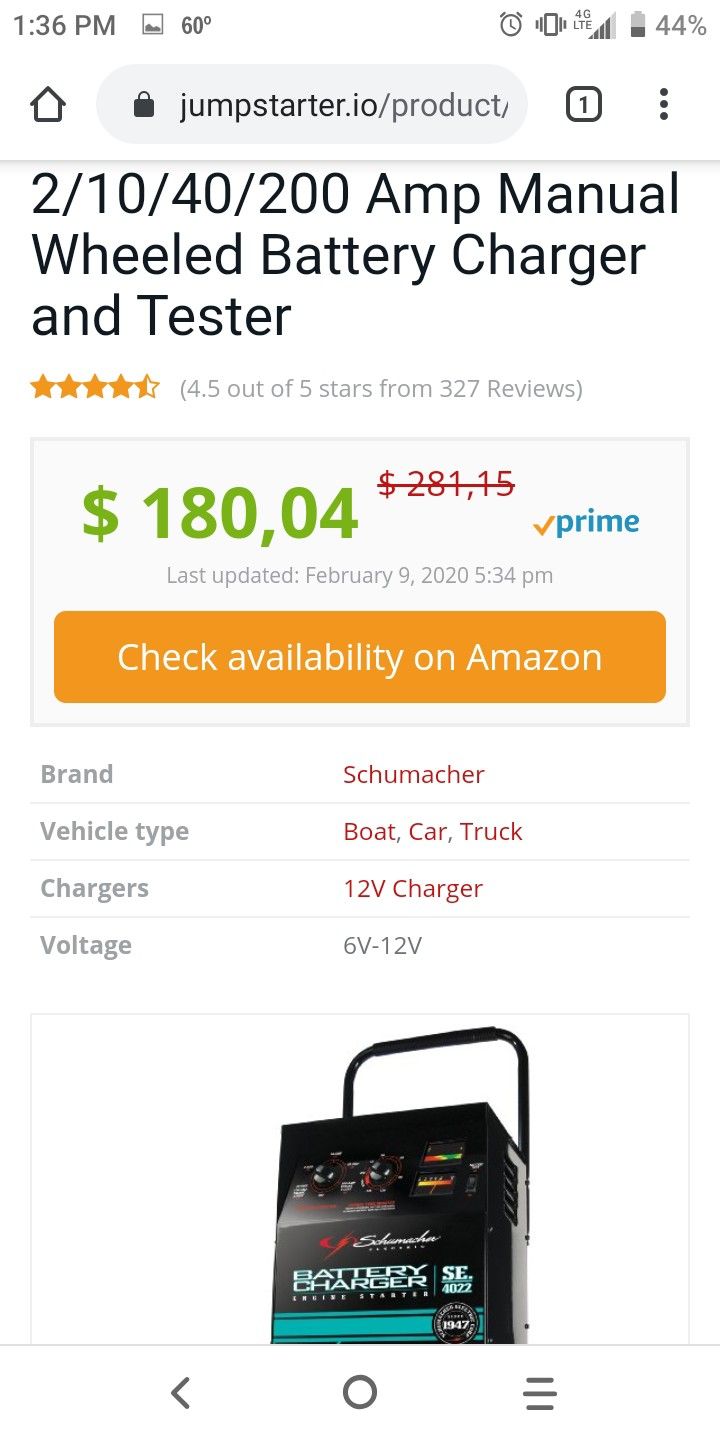Open Android recent apps menu button
This screenshot has height=1440, width=720.
pyautogui.click(x=540, y=1392)
